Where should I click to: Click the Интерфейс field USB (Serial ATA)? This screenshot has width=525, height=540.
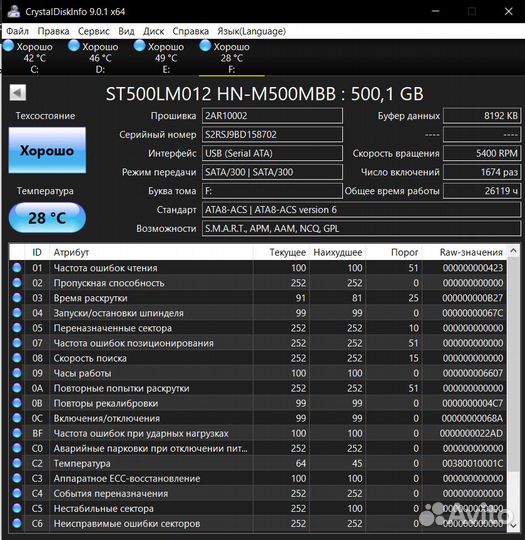(272, 153)
